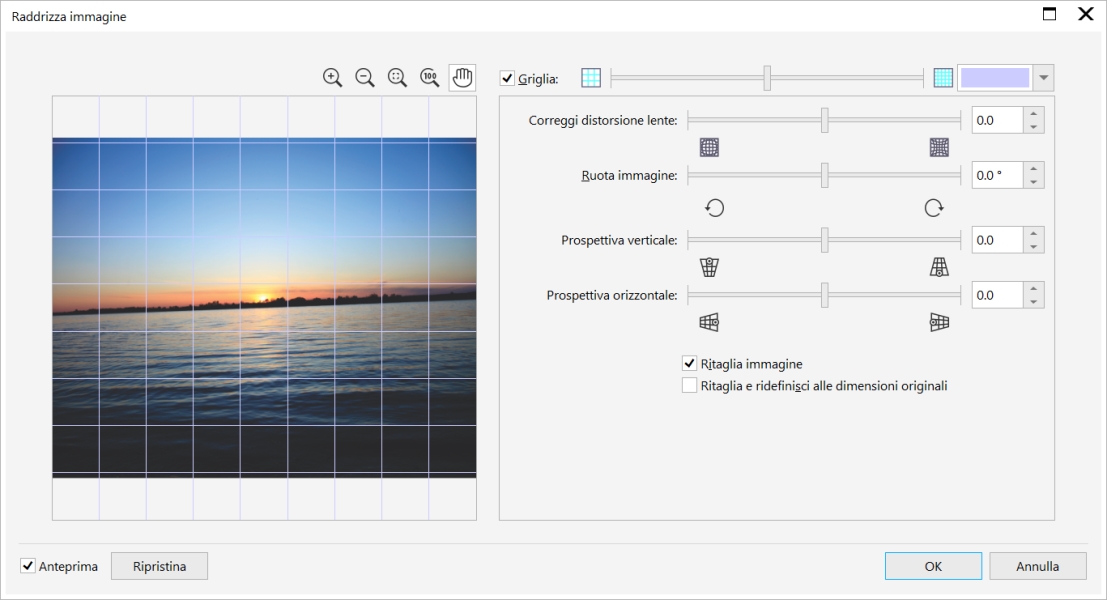
Task: Activate the pan hand tool
Action: [x=462, y=77]
